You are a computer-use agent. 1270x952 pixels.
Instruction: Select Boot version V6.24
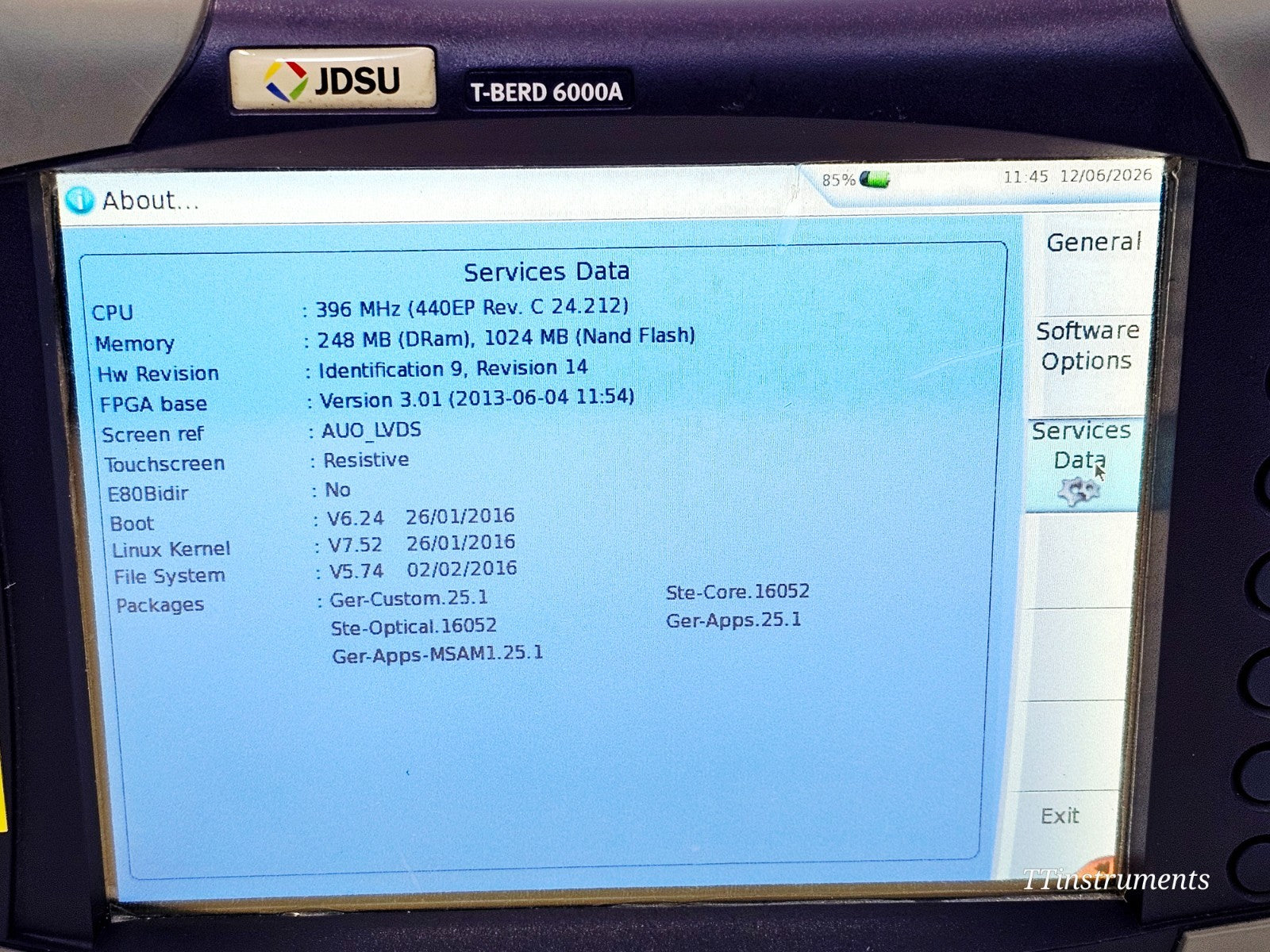[x=356, y=518]
